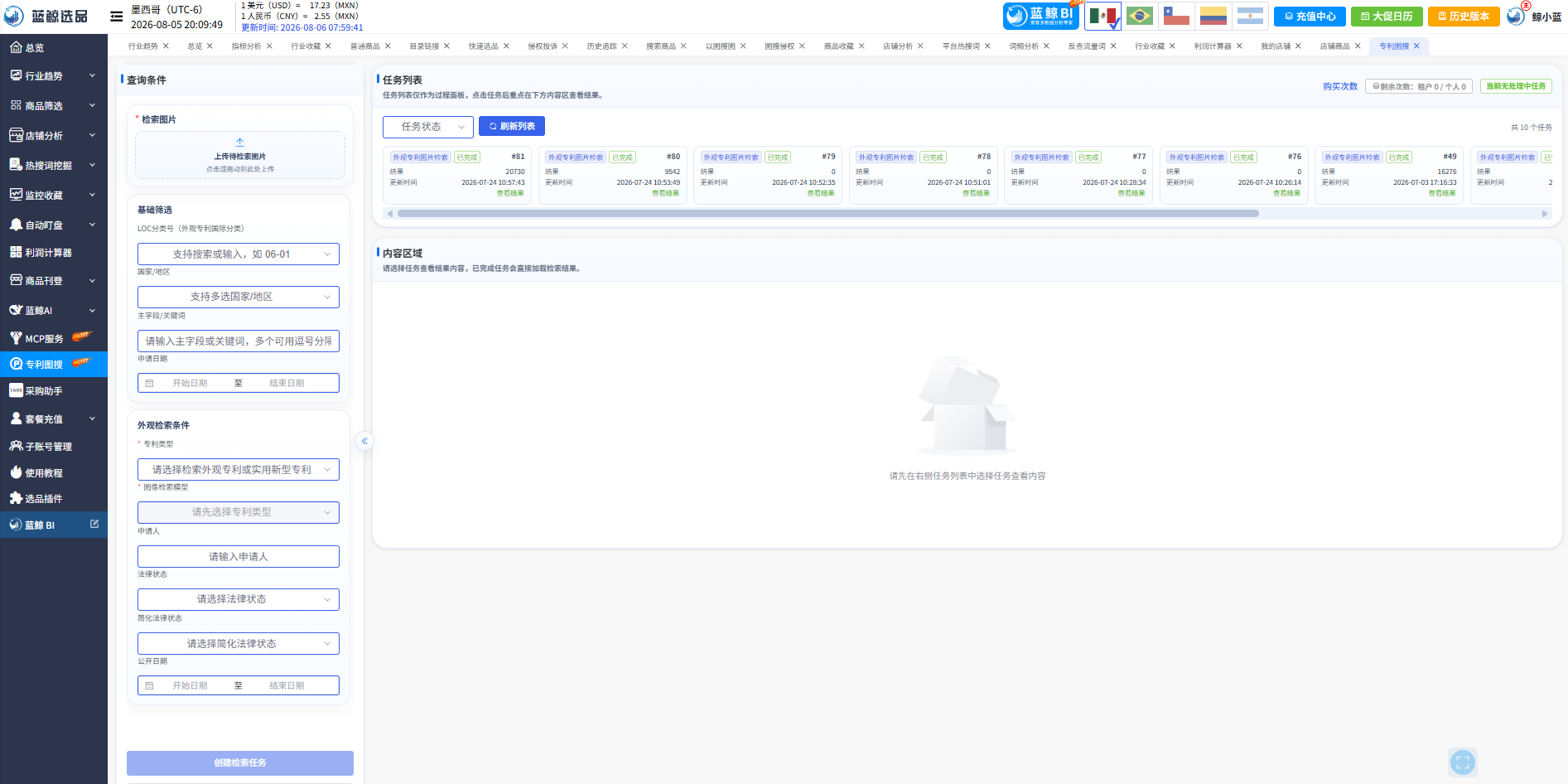Viewport: 1568px width, 784px height.
Task: Click the 刷新列表 button
Action: point(512,126)
